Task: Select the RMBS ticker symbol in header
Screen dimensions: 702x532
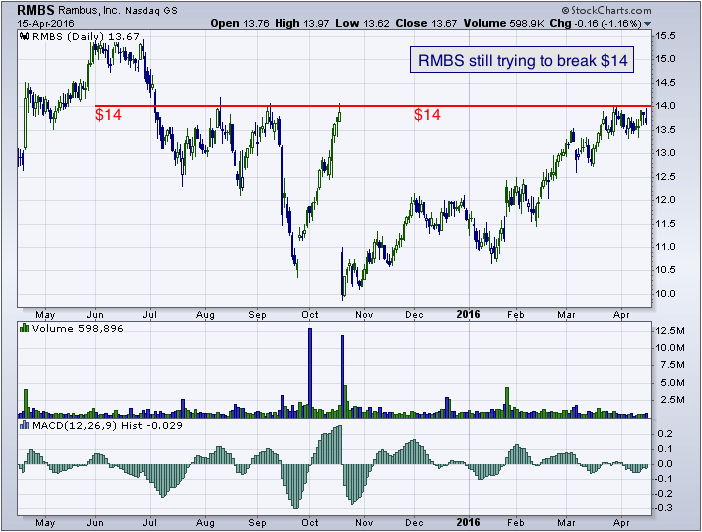Action: 35,10
